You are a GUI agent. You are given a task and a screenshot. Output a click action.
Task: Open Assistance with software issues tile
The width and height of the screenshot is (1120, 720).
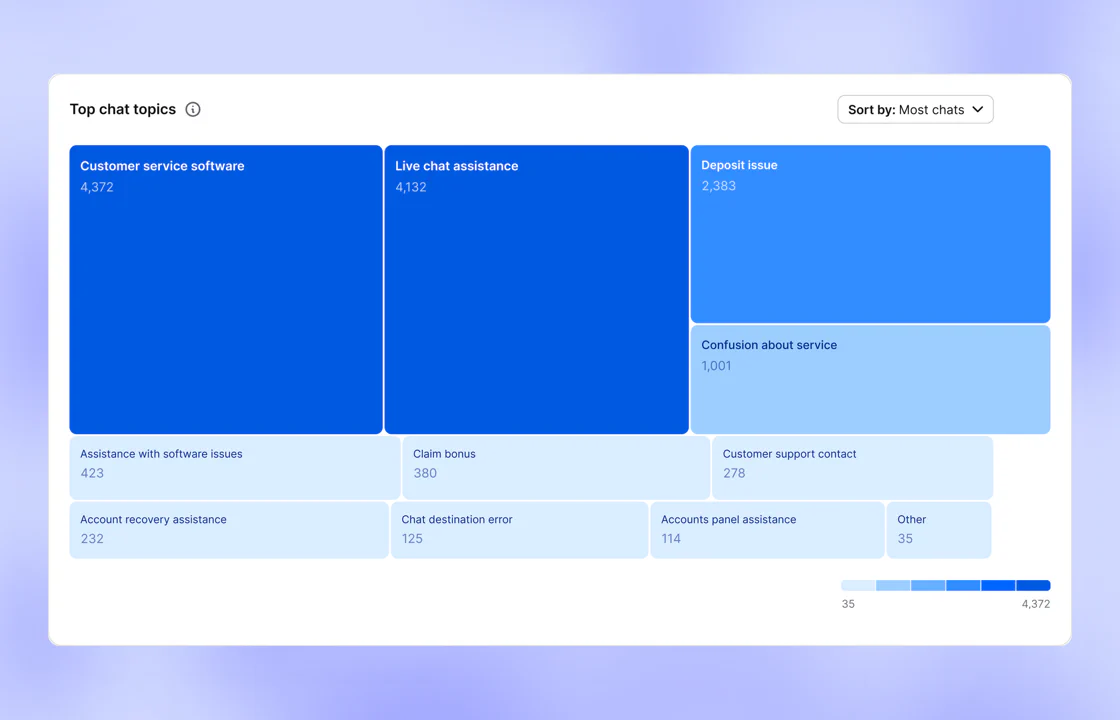click(234, 467)
